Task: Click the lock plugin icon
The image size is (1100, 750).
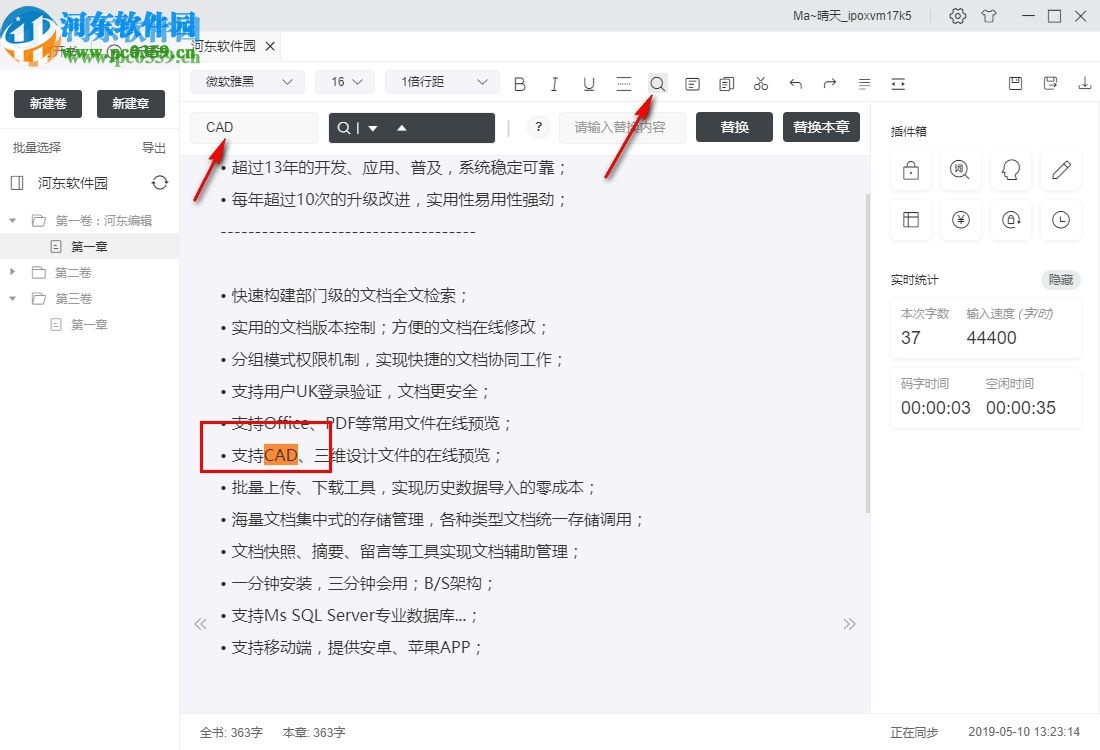Action: coord(910,170)
